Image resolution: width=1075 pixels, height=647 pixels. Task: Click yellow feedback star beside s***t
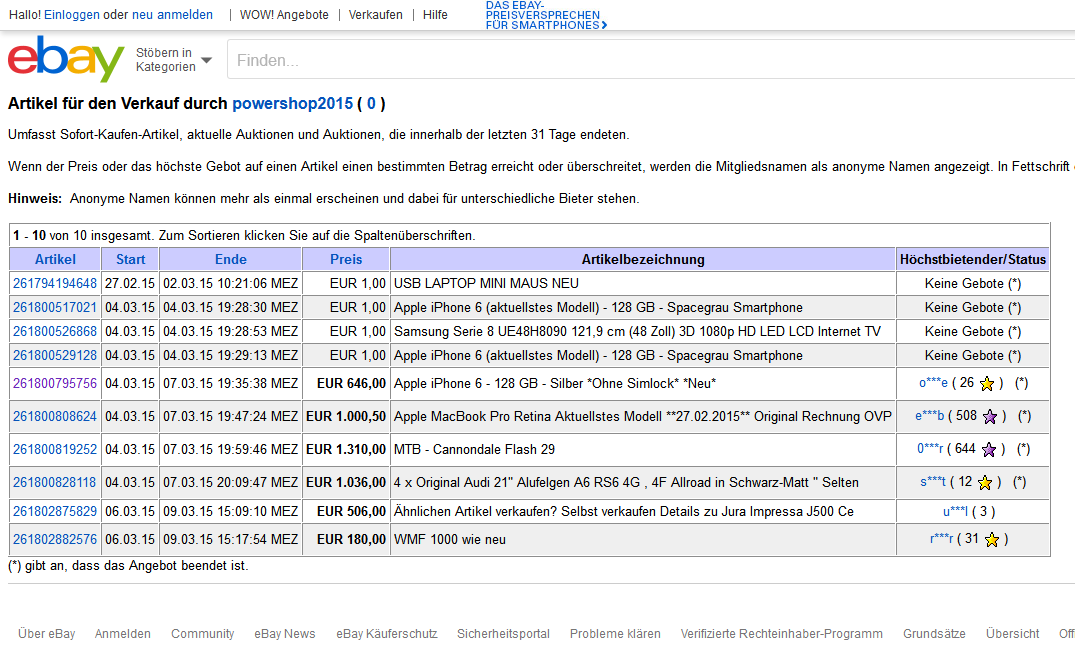coord(985,483)
